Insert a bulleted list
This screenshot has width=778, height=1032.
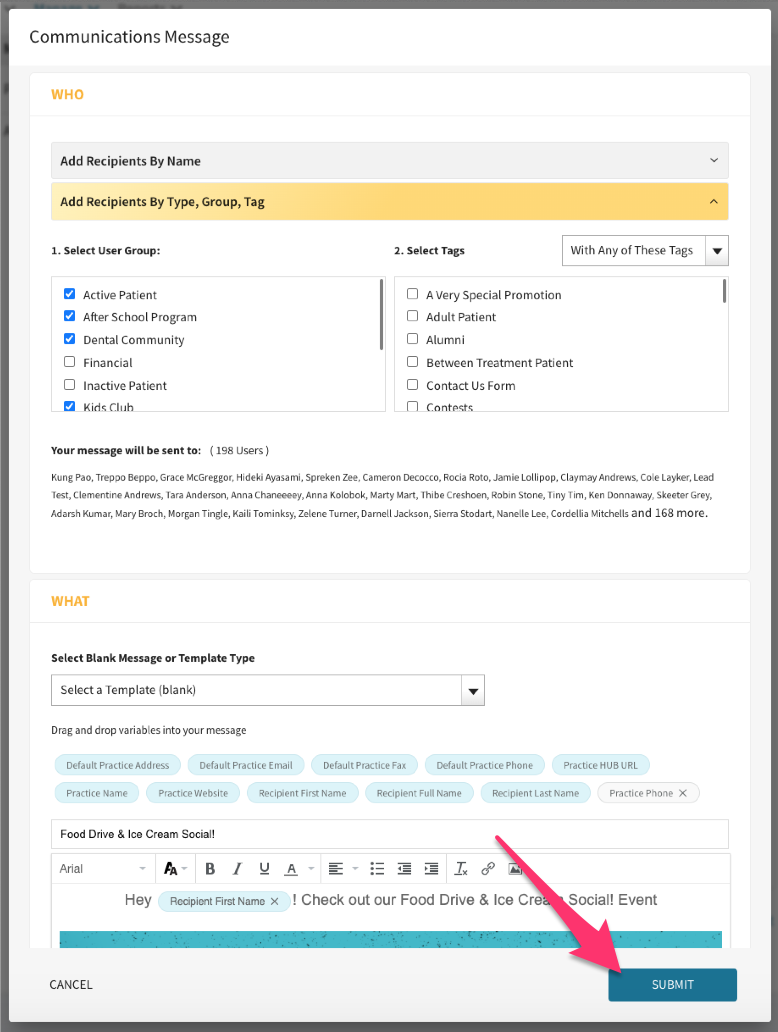click(x=377, y=869)
